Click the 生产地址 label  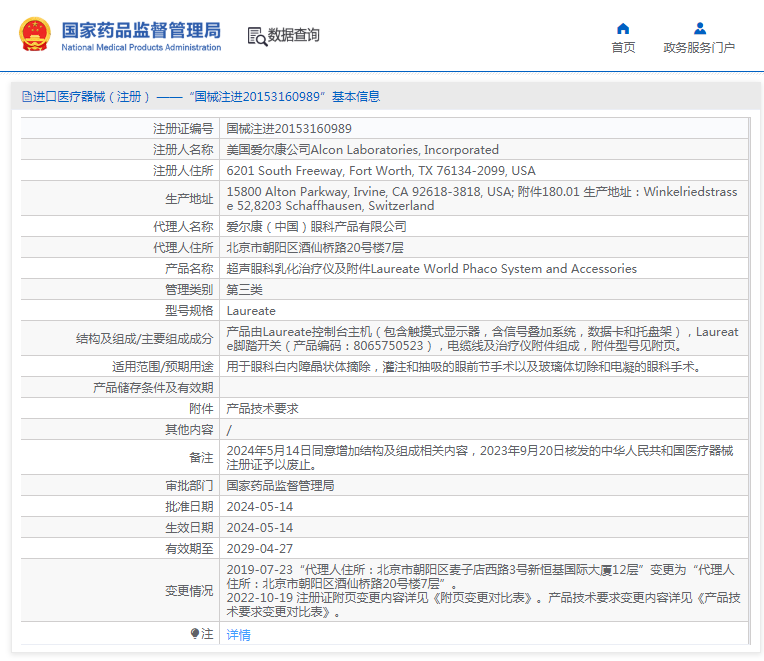tap(189, 199)
